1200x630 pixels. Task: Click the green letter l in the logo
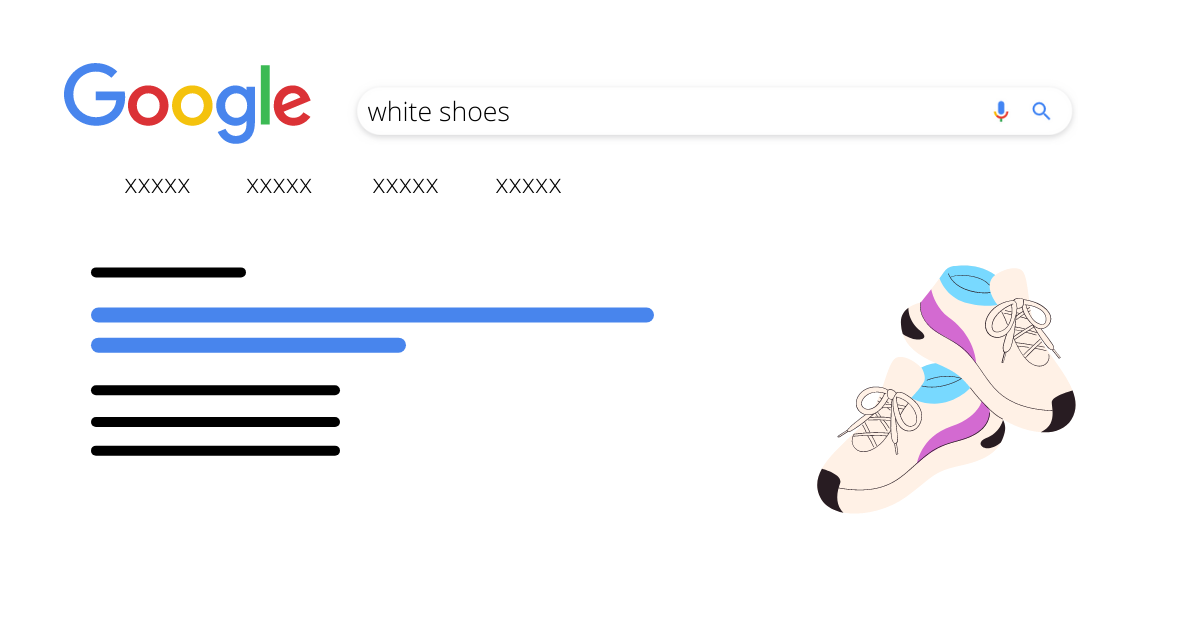click(266, 95)
